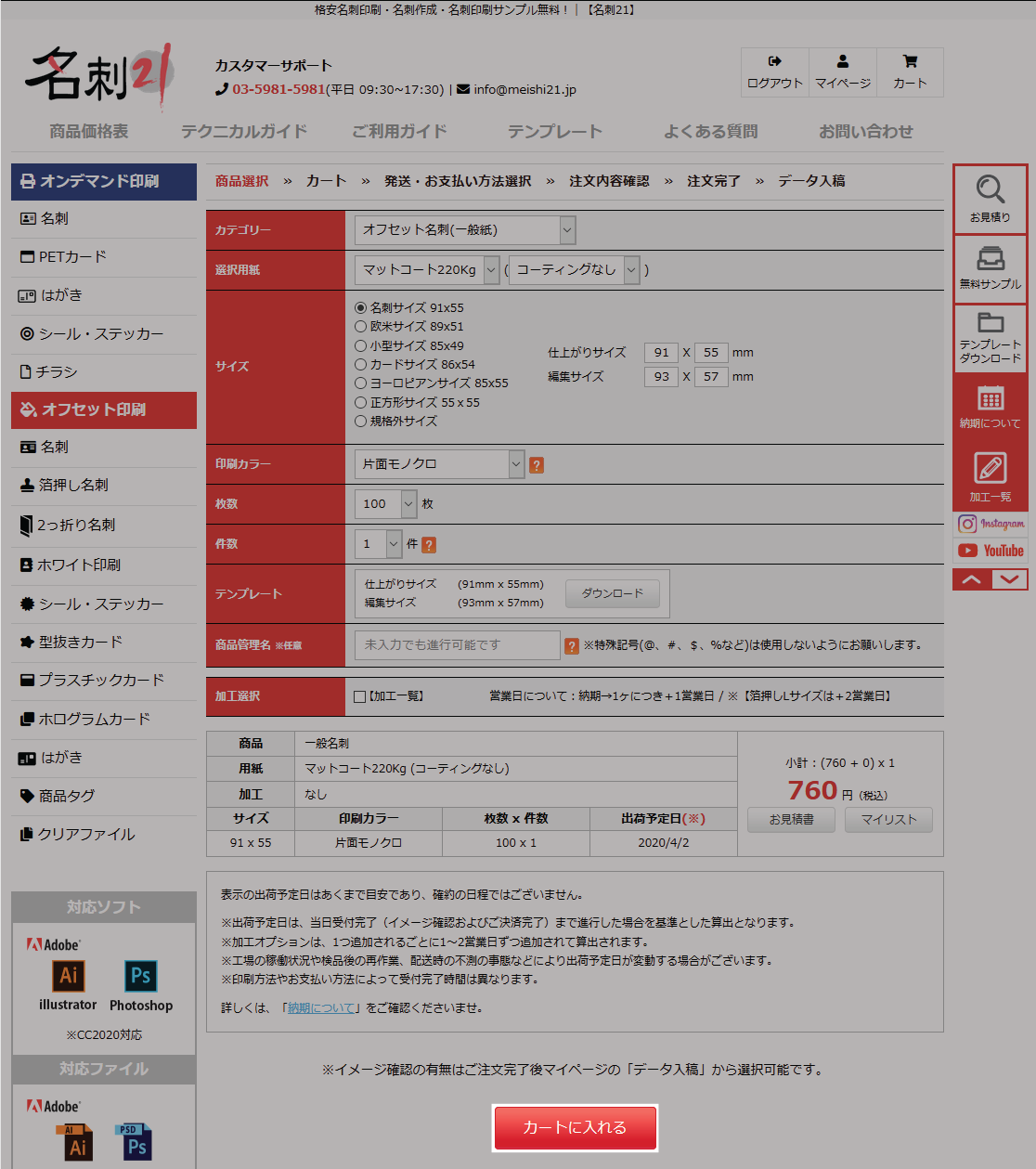The height and width of the screenshot is (1169, 1036).
Task: Follow the 納期について link
Action: (321, 1008)
